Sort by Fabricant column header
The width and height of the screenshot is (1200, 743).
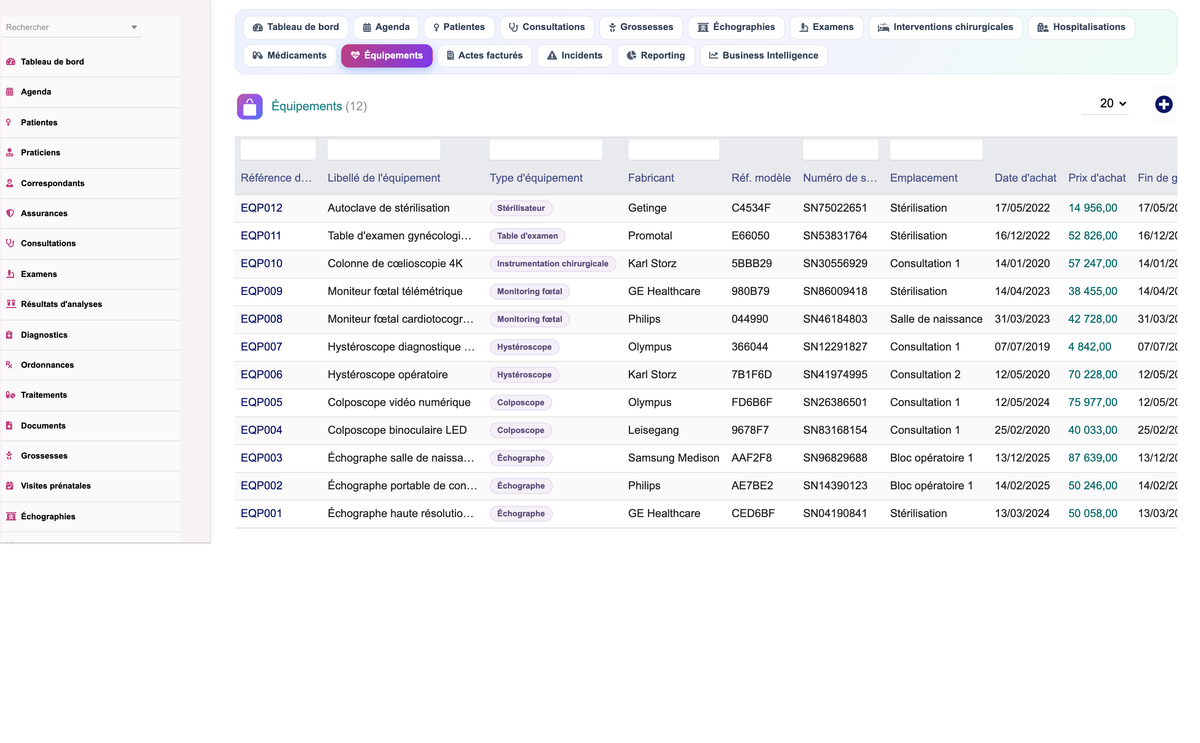pyautogui.click(x=651, y=178)
